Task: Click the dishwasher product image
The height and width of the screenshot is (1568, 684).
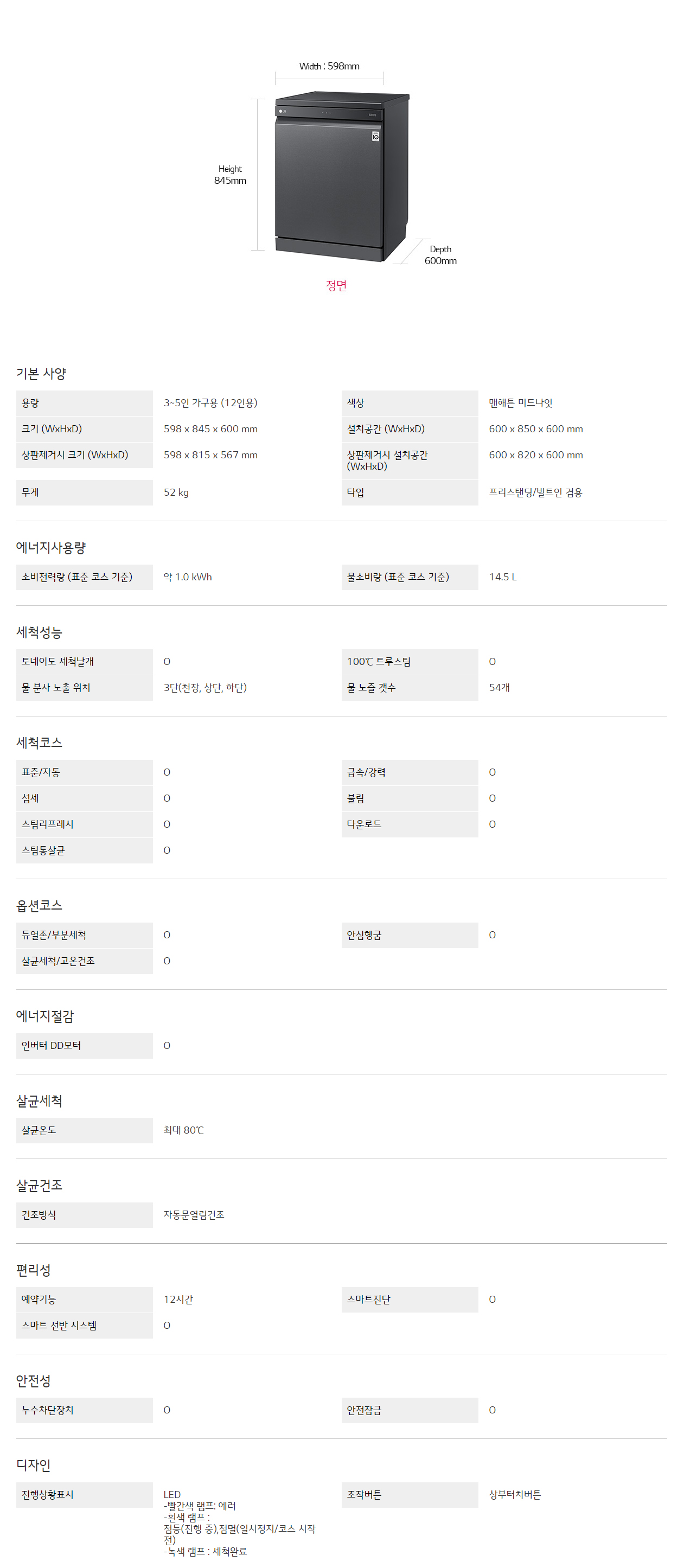Action: 341,176
